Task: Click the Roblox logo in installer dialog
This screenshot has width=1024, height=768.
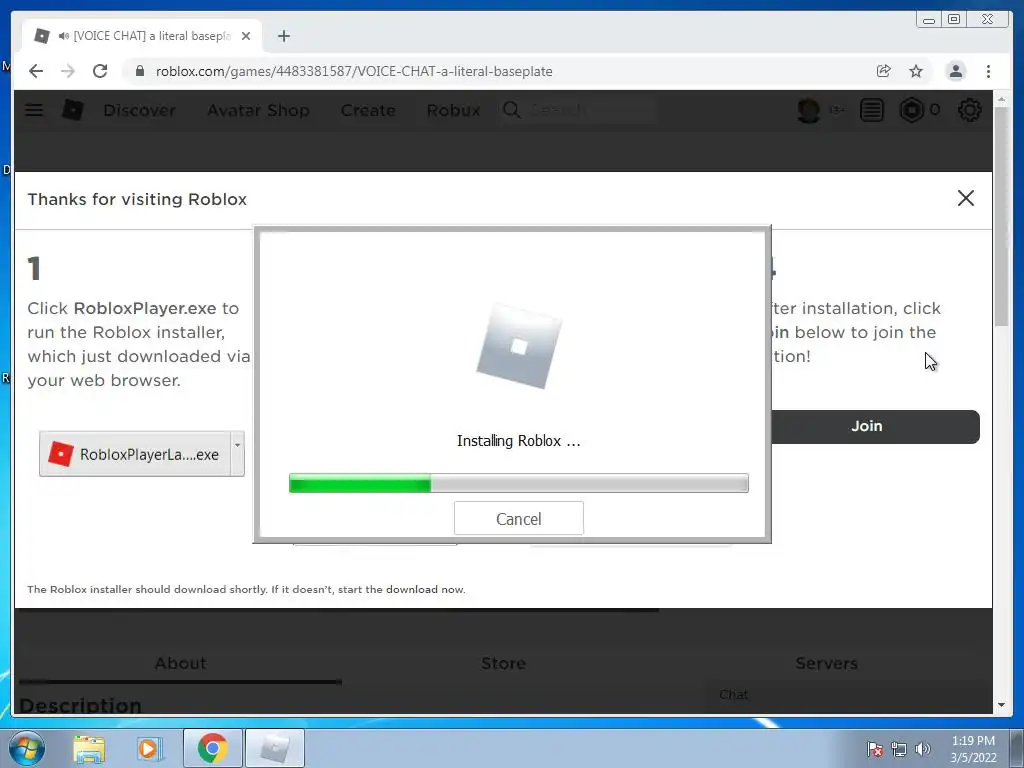Action: point(519,346)
